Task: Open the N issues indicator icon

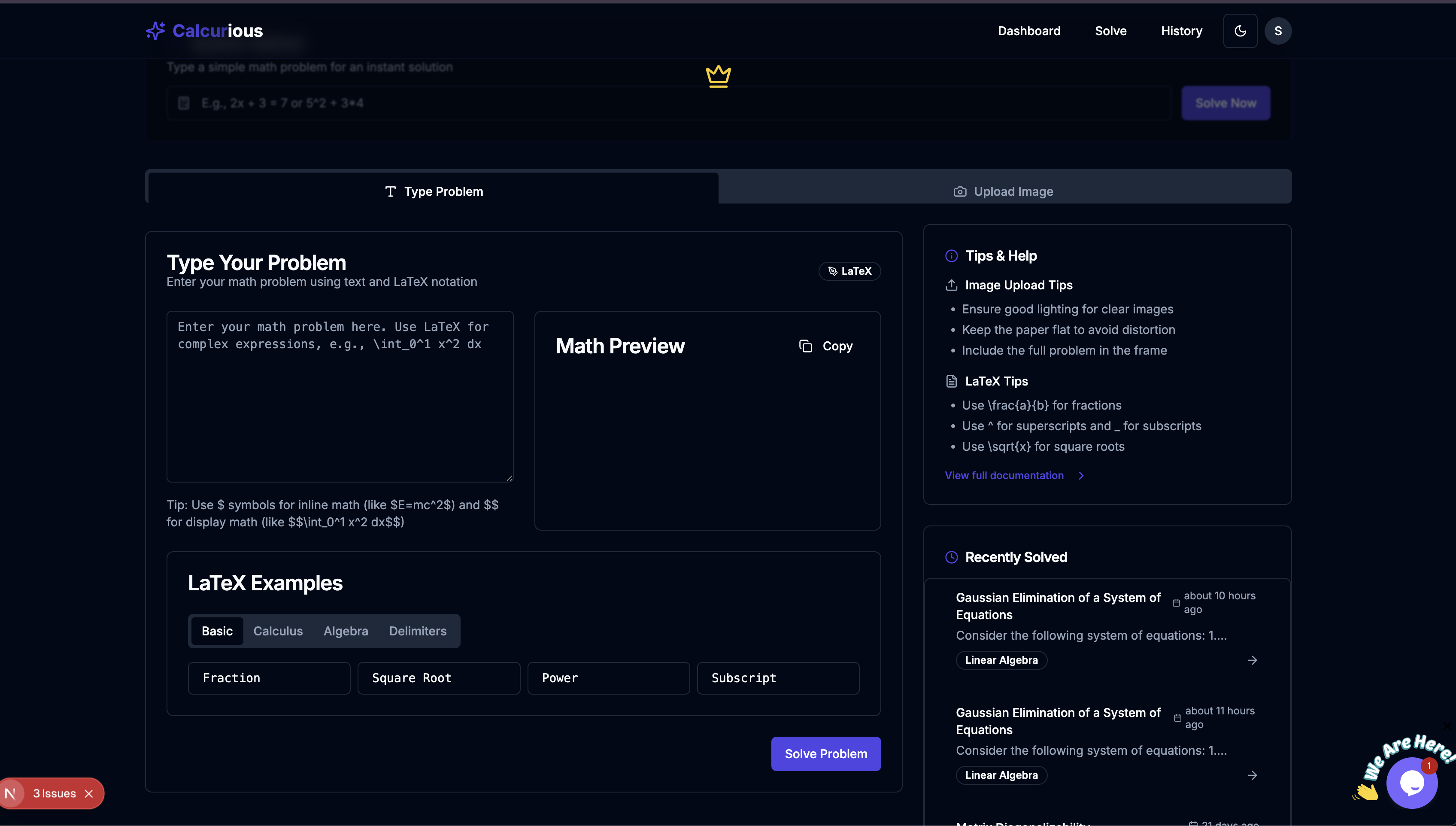Action: click(x=11, y=794)
